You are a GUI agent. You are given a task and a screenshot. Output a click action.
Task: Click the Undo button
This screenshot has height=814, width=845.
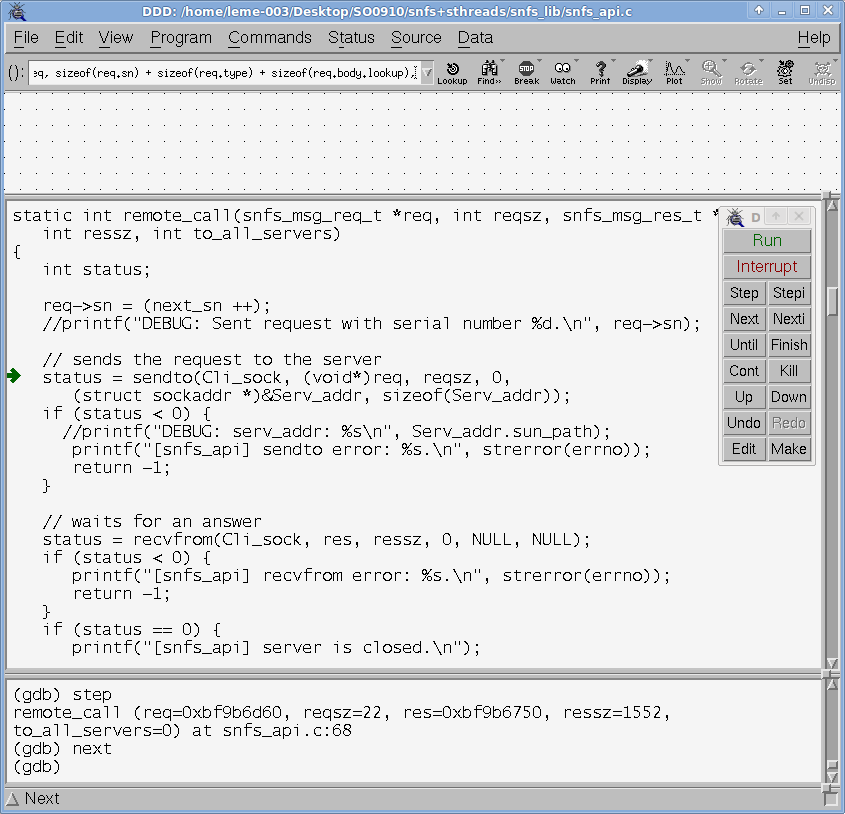[744, 423]
